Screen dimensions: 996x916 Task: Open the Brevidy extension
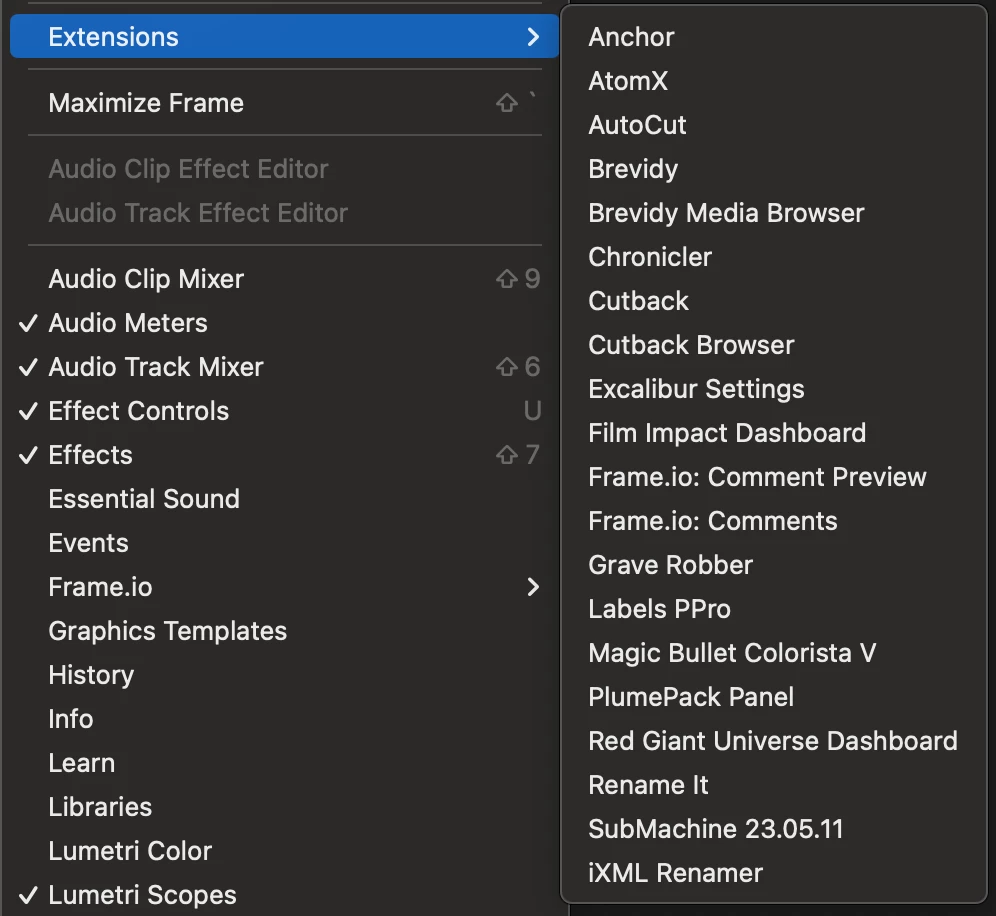(774, 169)
